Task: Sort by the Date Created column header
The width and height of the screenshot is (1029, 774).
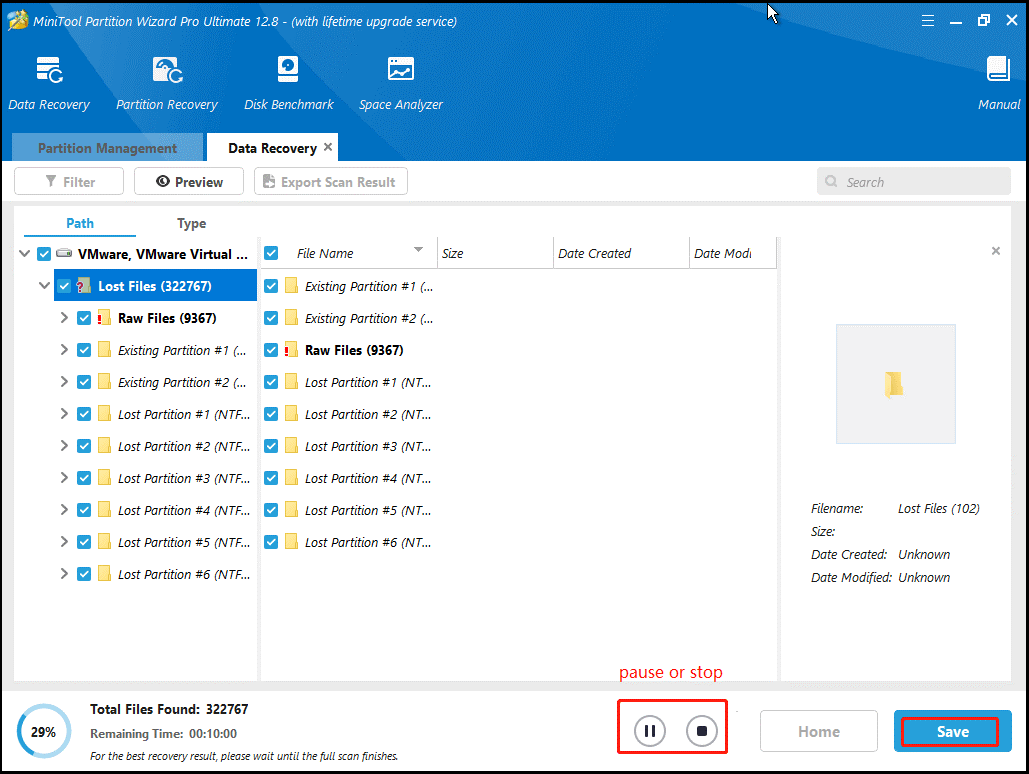Action: (x=621, y=253)
